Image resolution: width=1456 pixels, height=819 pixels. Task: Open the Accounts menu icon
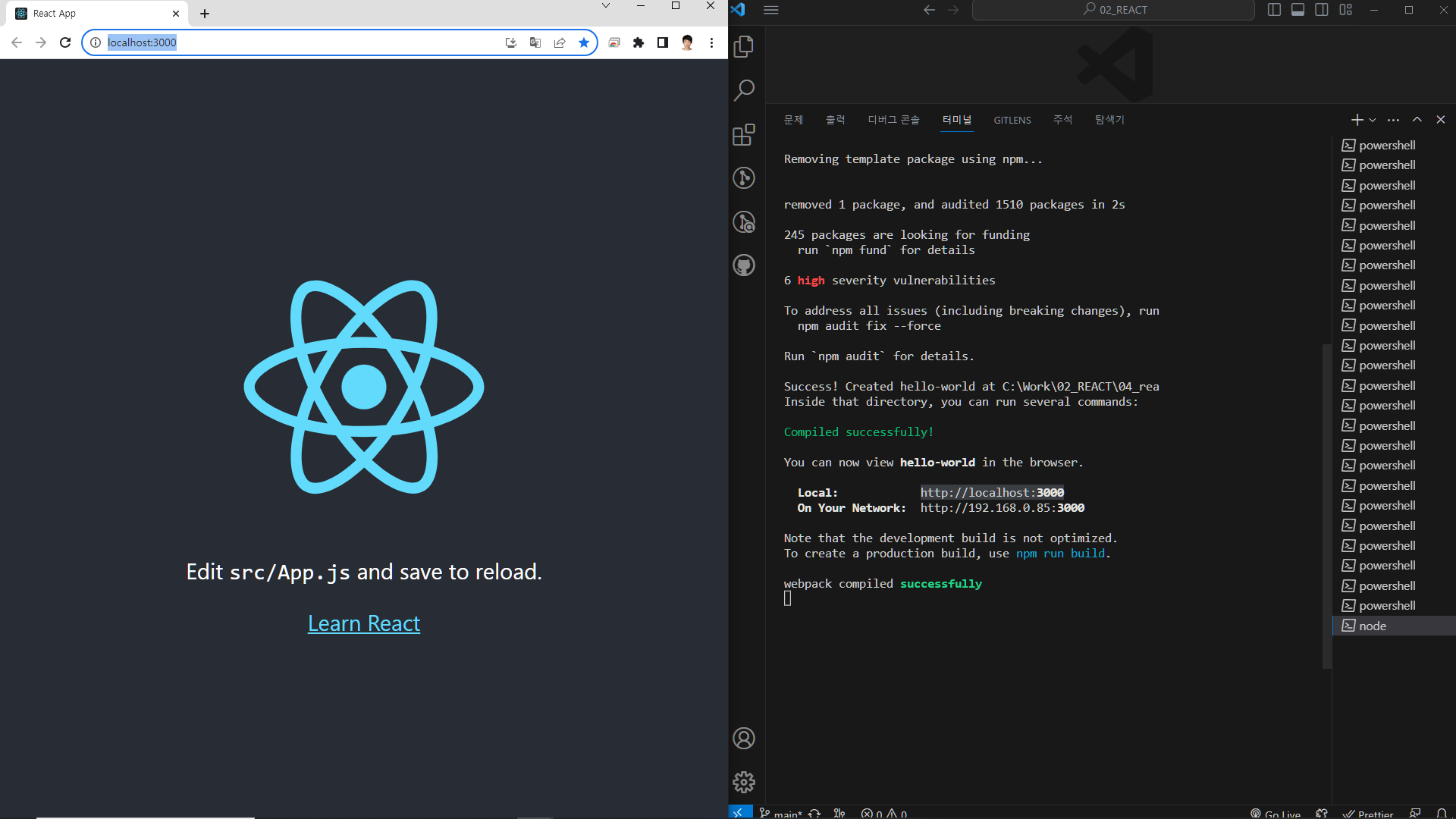click(744, 738)
